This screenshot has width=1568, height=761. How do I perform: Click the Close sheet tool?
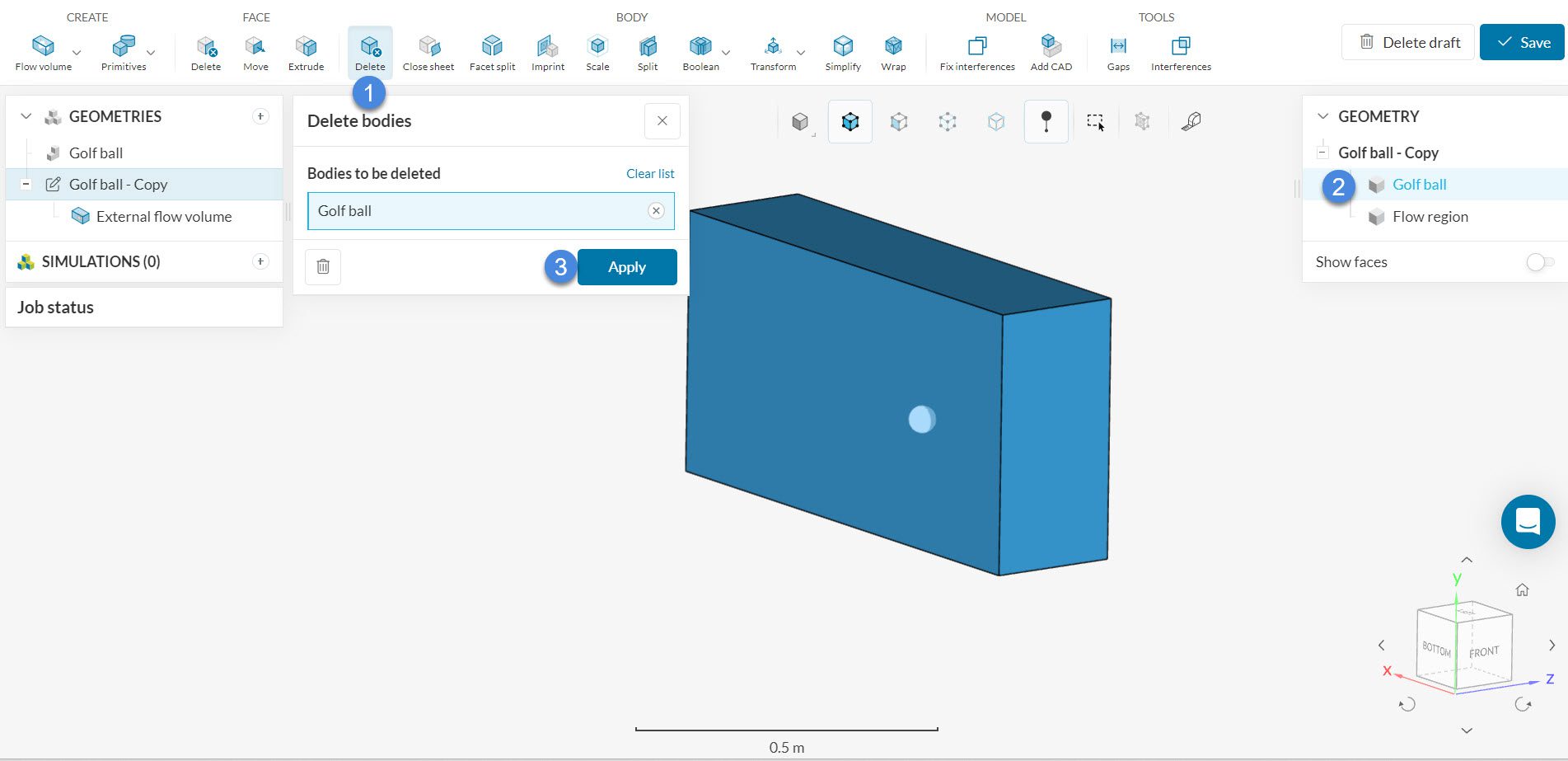(x=428, y=53)
